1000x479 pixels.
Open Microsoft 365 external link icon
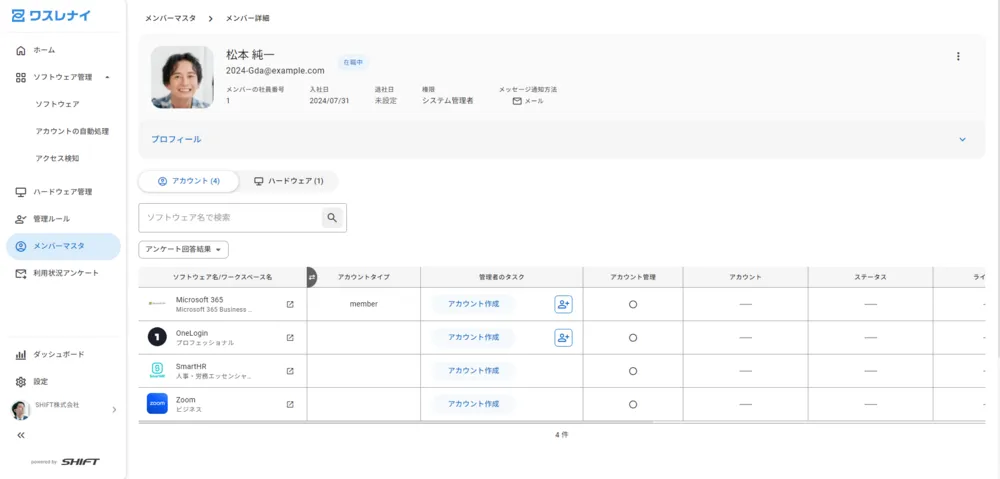[290, 304]
